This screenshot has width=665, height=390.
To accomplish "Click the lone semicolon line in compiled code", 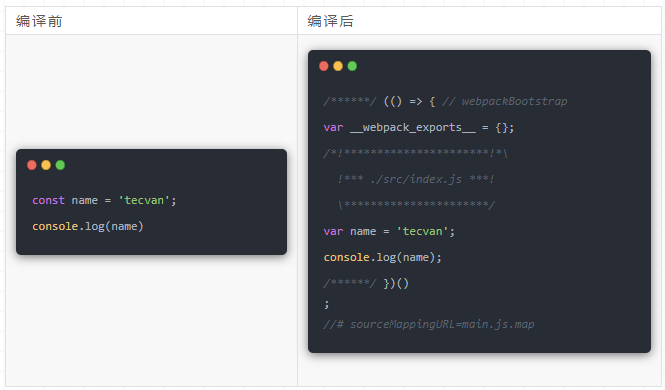I will pyautogui.click(x=326, y=304).
